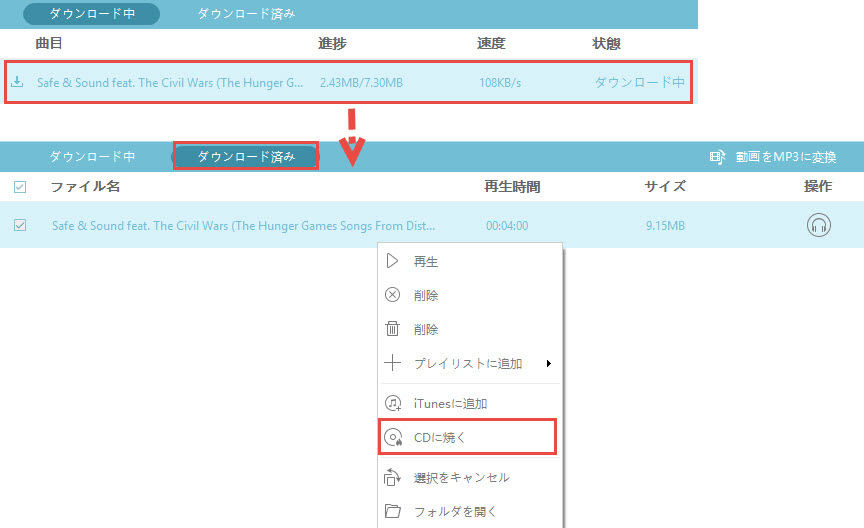Expand the プレイリストに追加 submenu arrow
The image size is (864, 528).
pyautogui.click(x=549, y=363)
